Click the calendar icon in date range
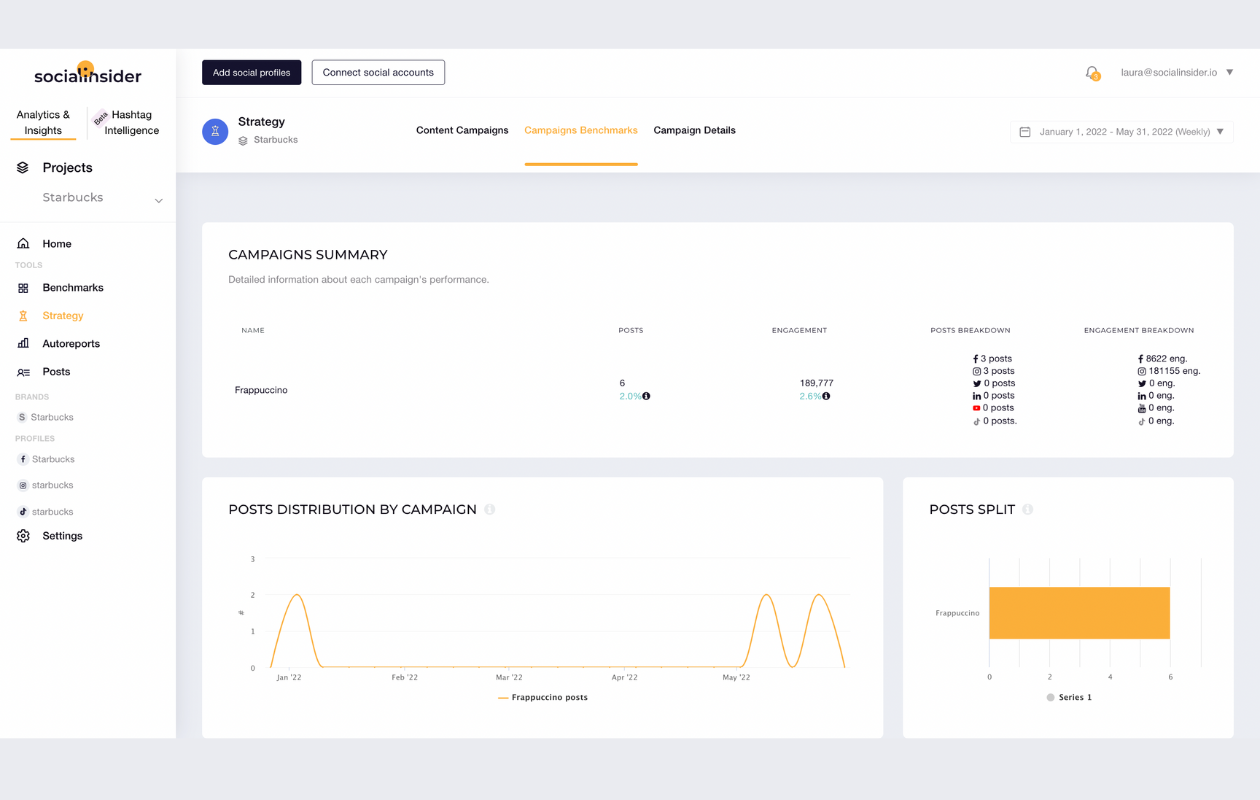This screenshot has height=800, width=1260. (1025, 132)
